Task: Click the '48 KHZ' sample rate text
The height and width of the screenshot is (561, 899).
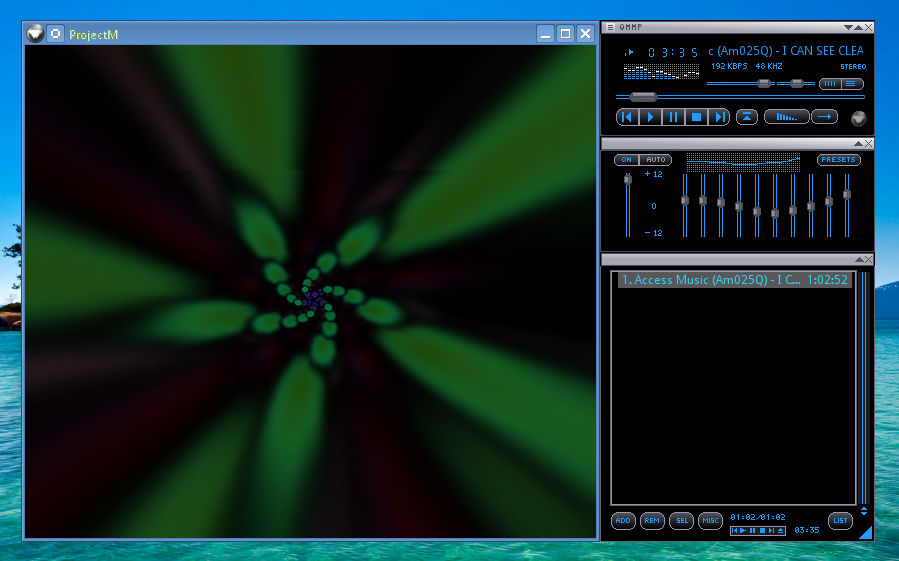Action: coord(769,67)
